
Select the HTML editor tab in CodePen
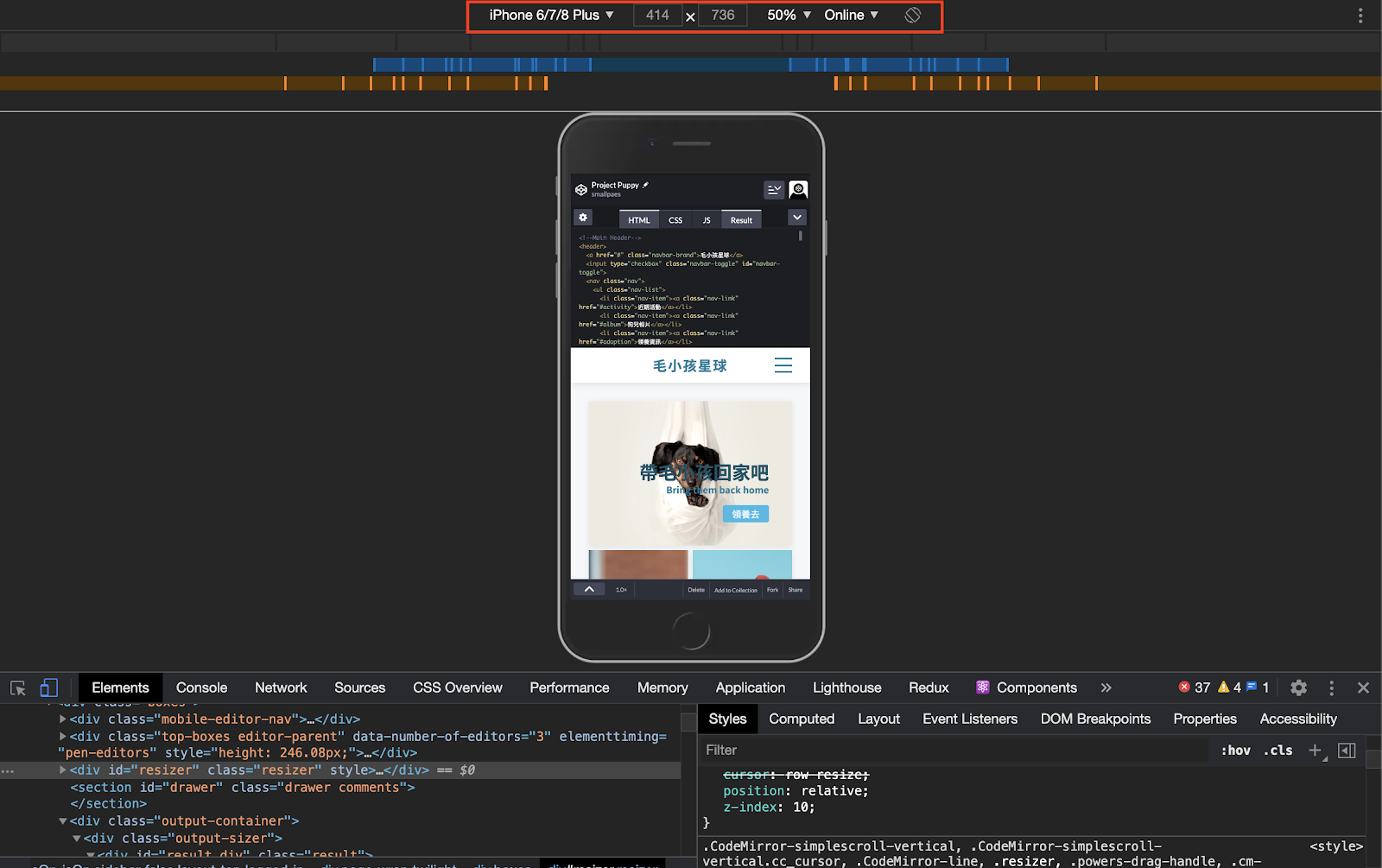click(x=639, y=219)
